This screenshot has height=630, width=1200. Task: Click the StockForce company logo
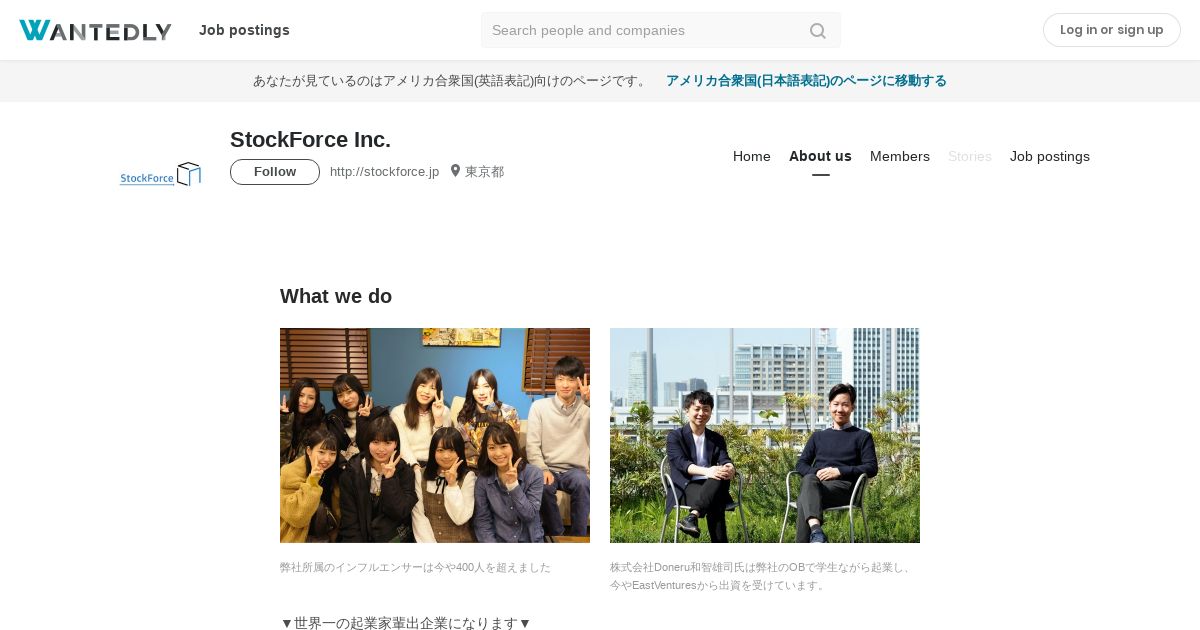point(160,174)
